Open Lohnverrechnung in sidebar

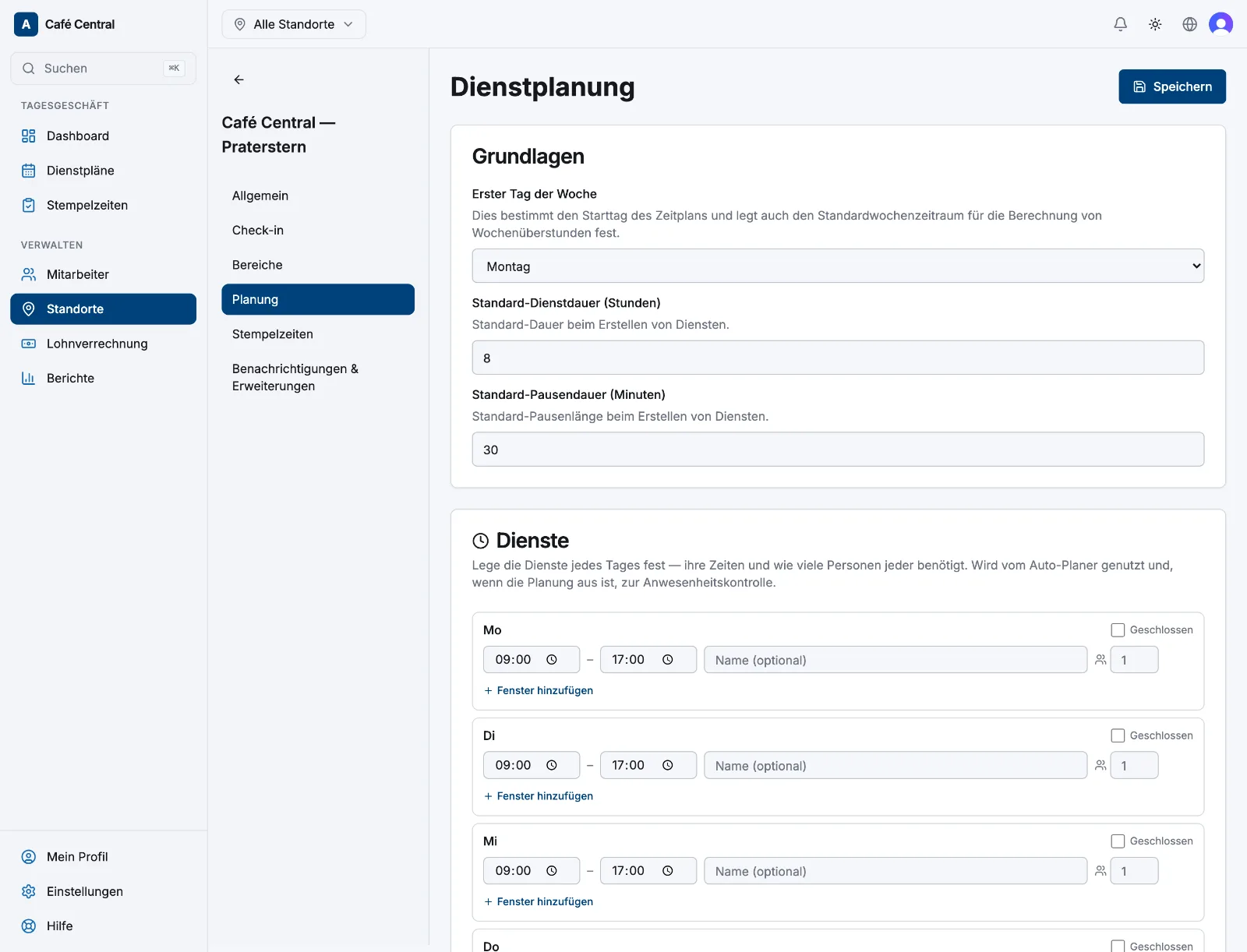pyautogui.click(x=103, y=344)
